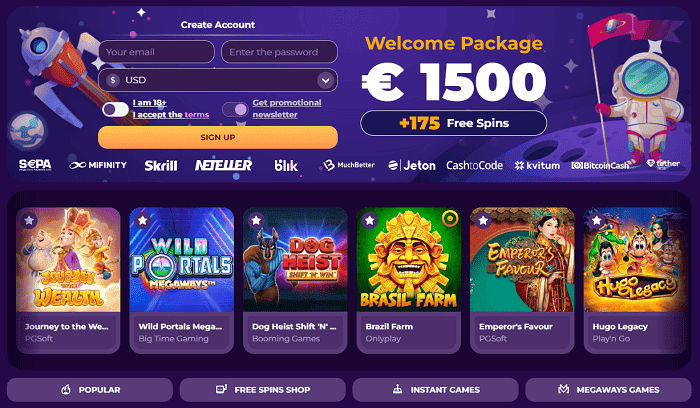Image resolution: width=700 pixels, height=408 pixels.
Task: Click the Sign Up button
Action: coord(218,137)
